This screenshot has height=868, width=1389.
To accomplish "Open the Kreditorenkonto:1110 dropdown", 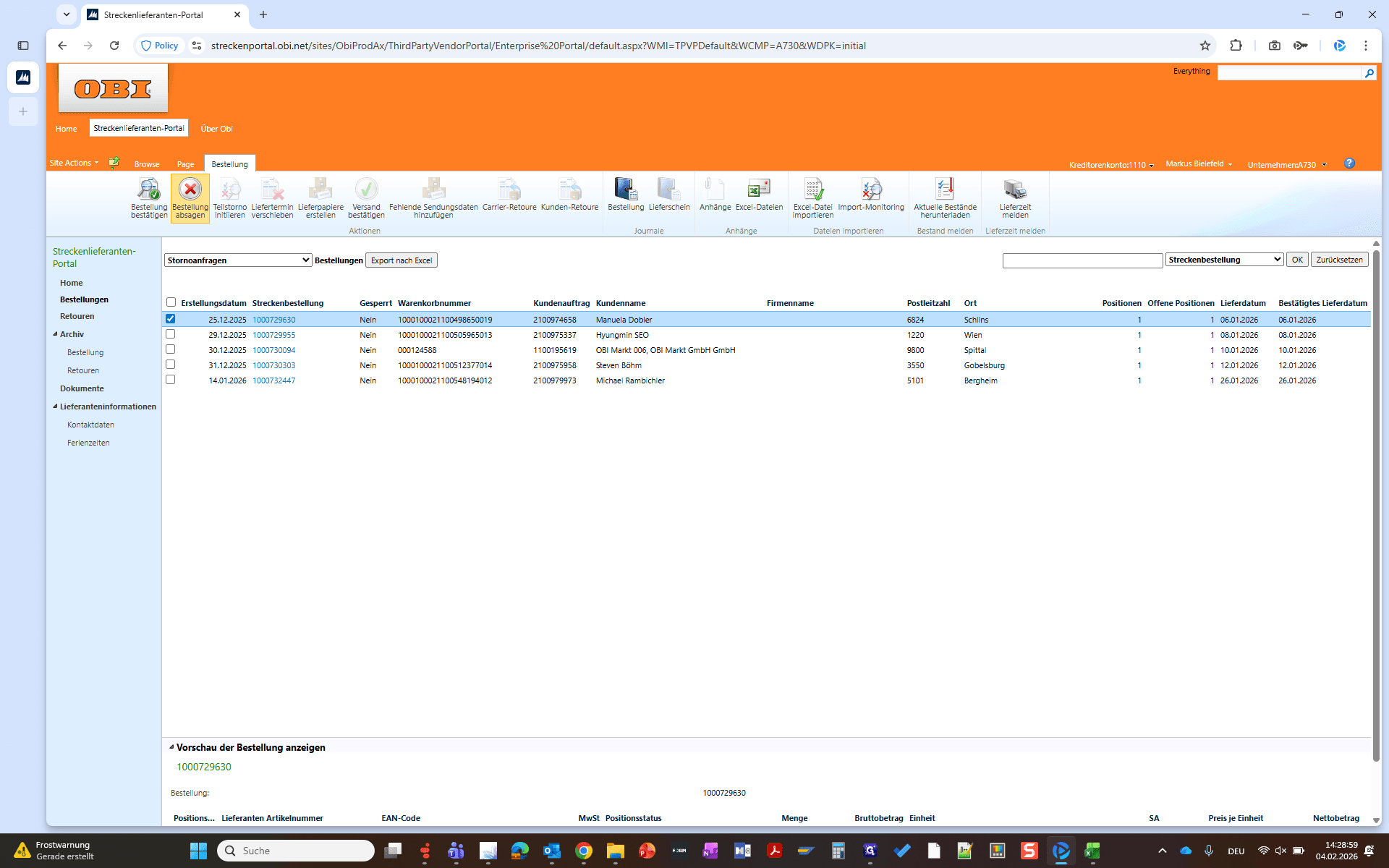I will pos(1111,165).
